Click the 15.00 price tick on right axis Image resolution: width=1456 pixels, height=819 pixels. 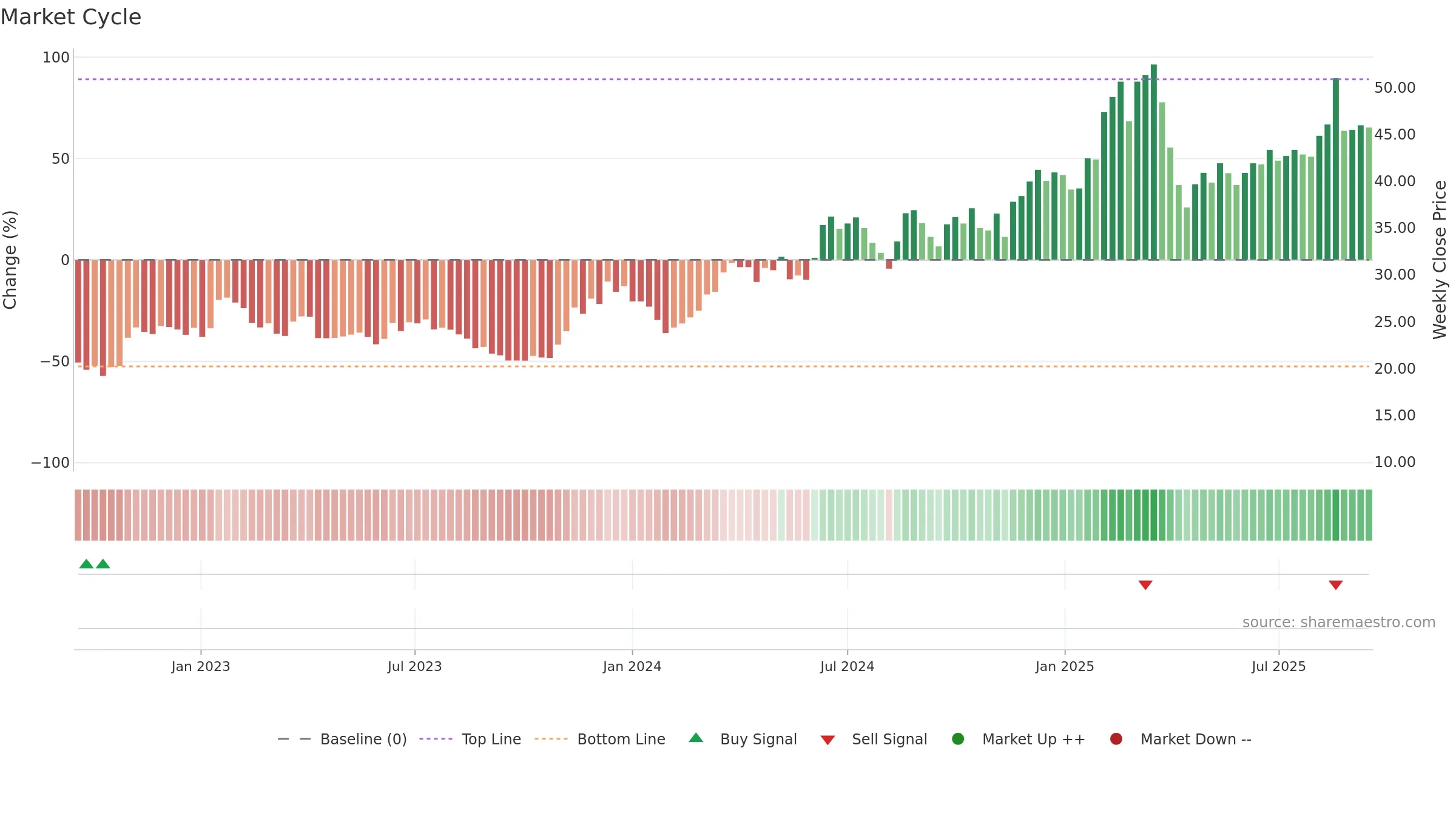(x=1395, y=416)
